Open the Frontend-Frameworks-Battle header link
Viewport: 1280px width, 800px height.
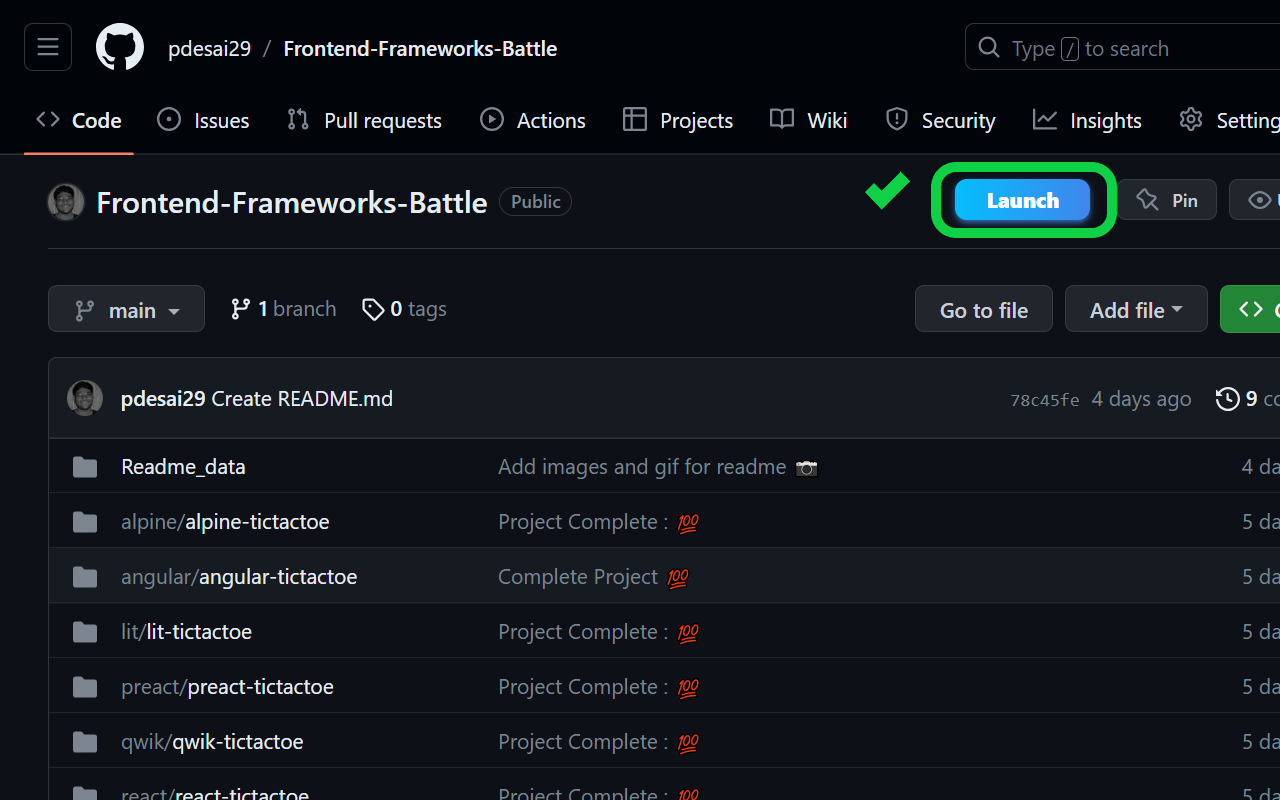tap(420, 48)
